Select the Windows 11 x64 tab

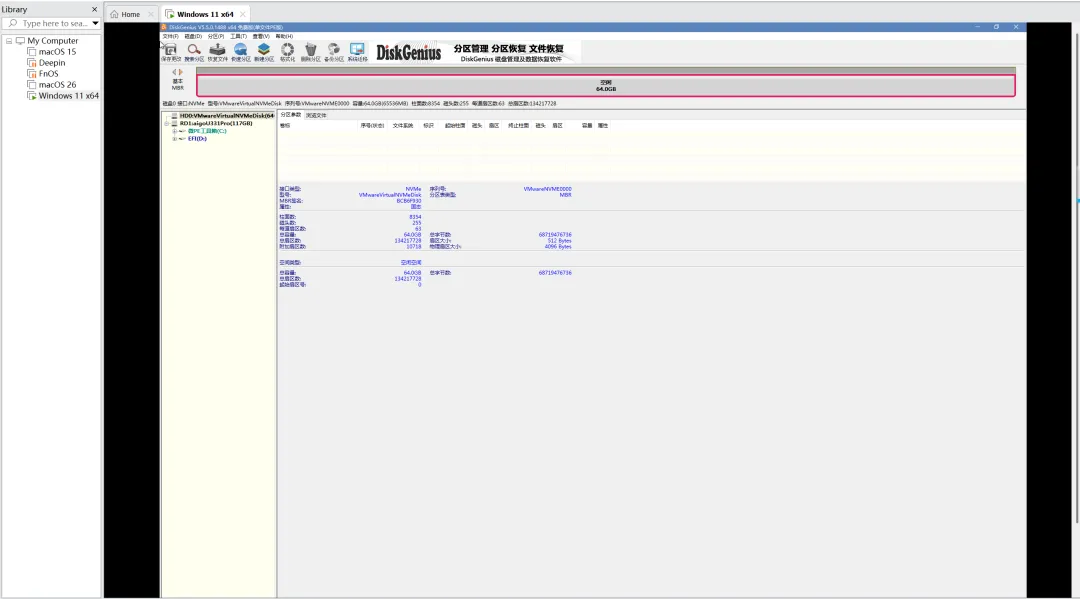point(205,14)
